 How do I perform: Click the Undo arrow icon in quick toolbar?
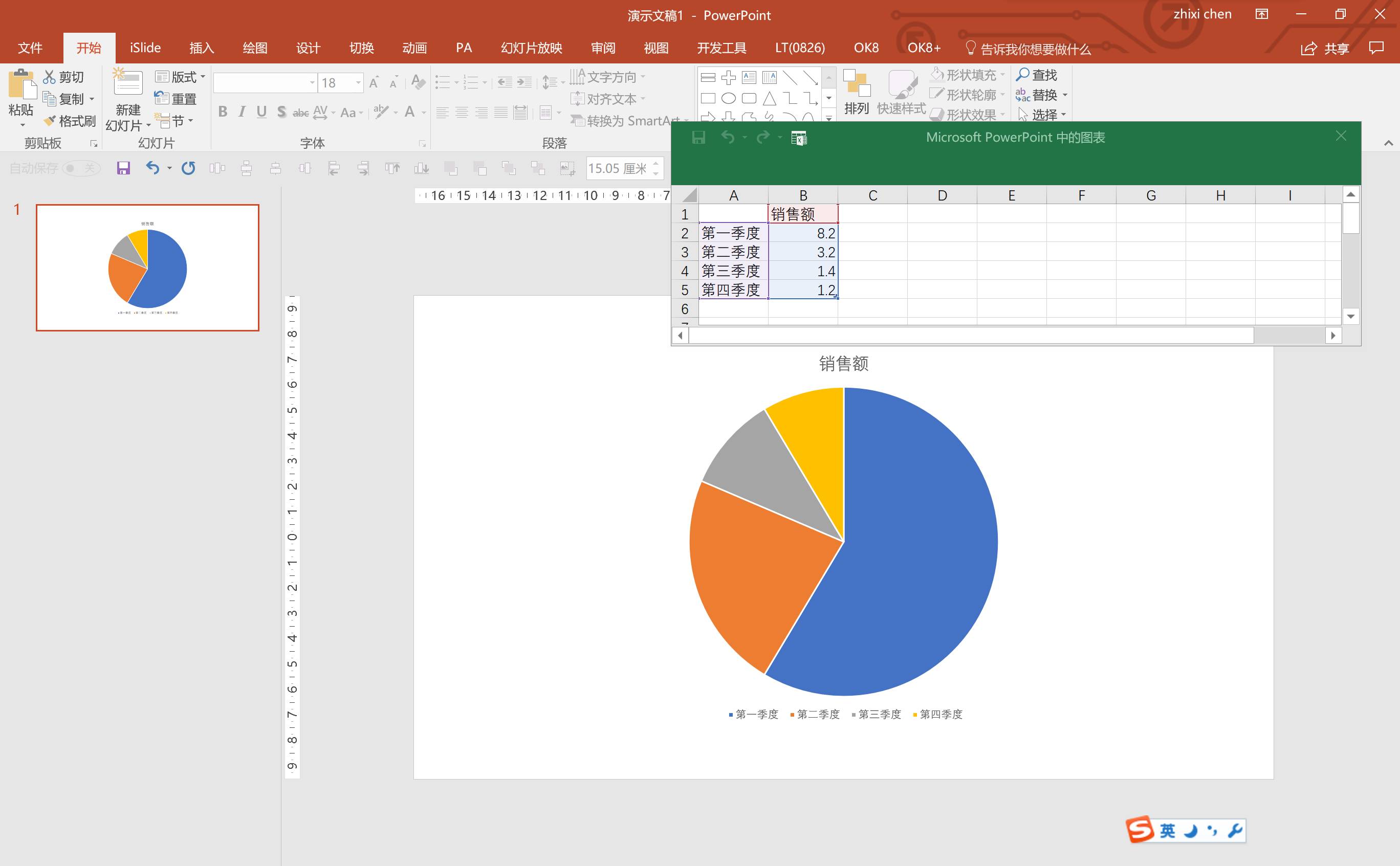[152, 168]
